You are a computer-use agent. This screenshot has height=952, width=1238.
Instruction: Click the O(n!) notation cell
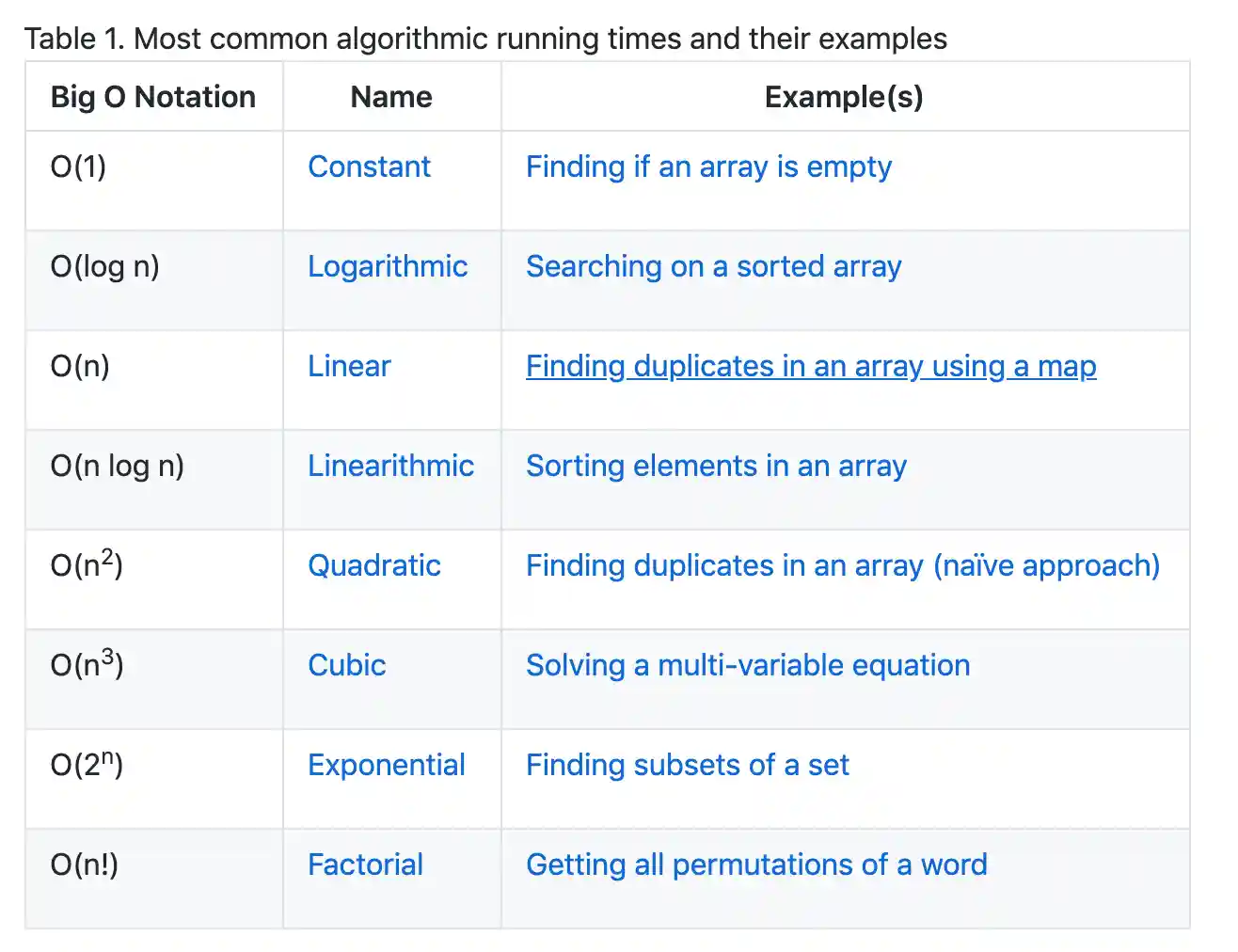85,865
